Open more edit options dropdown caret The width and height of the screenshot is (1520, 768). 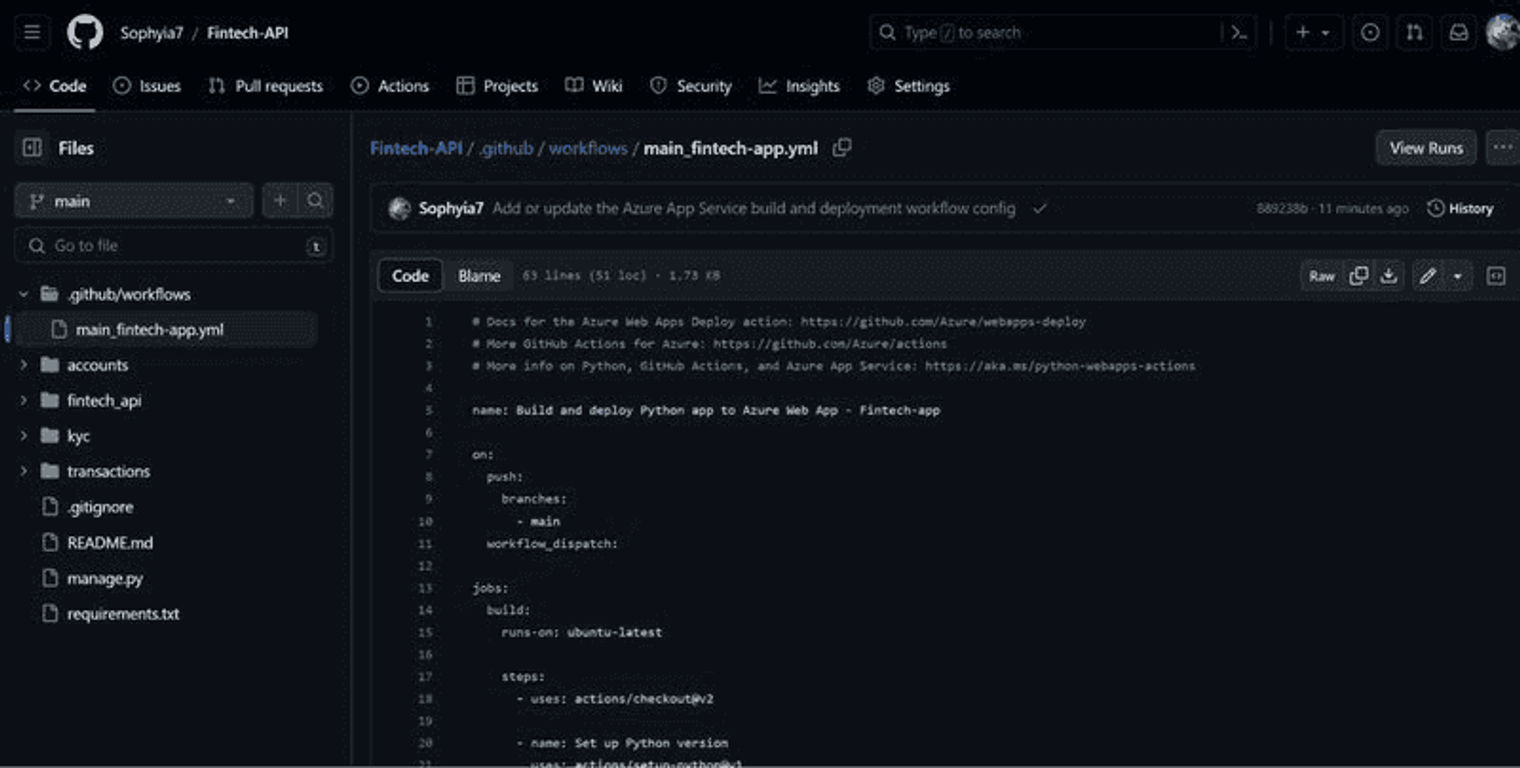(x=1457, y=276)
